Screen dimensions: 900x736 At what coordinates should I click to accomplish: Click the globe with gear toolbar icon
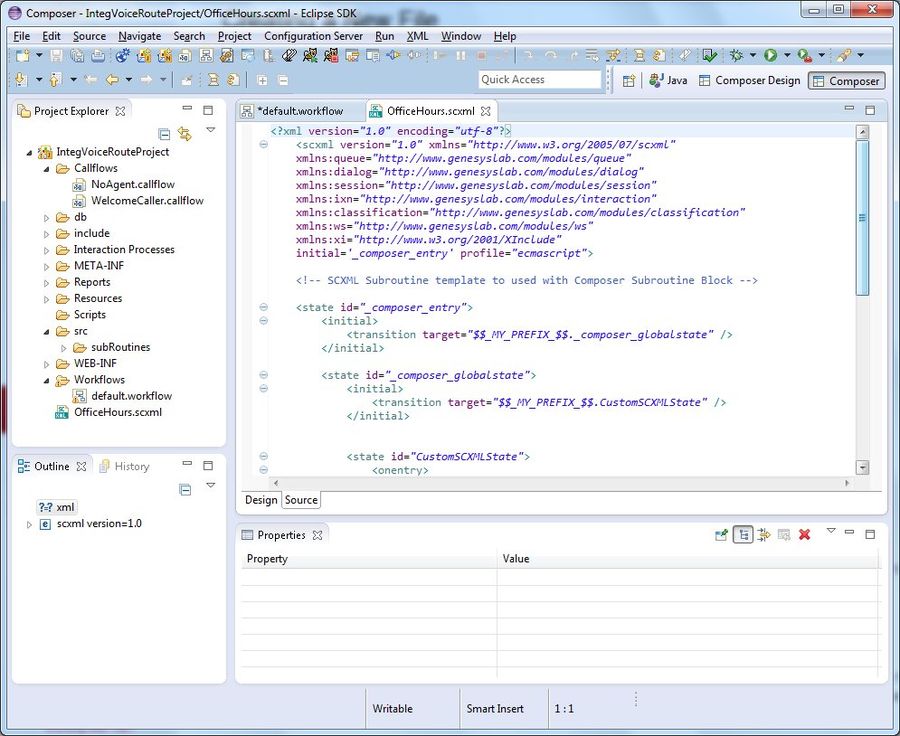click(x=122, y=55)
